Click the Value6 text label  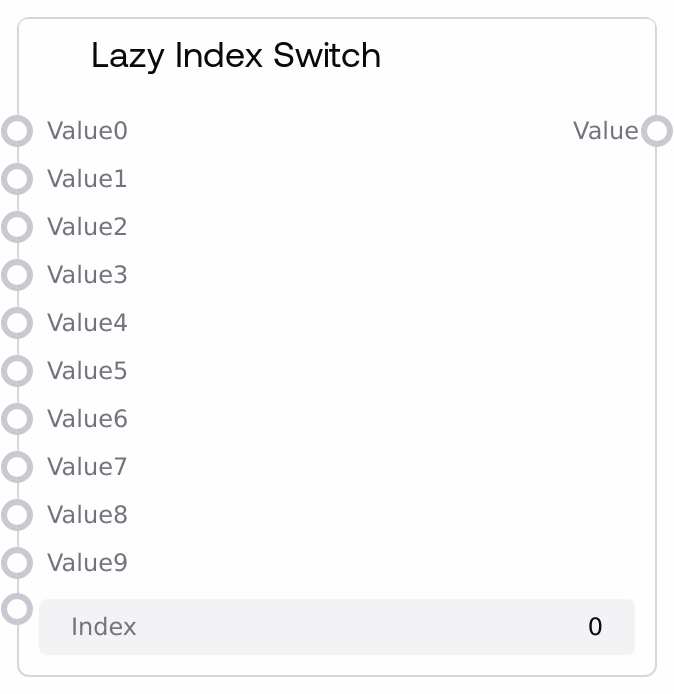coord(87,419)
